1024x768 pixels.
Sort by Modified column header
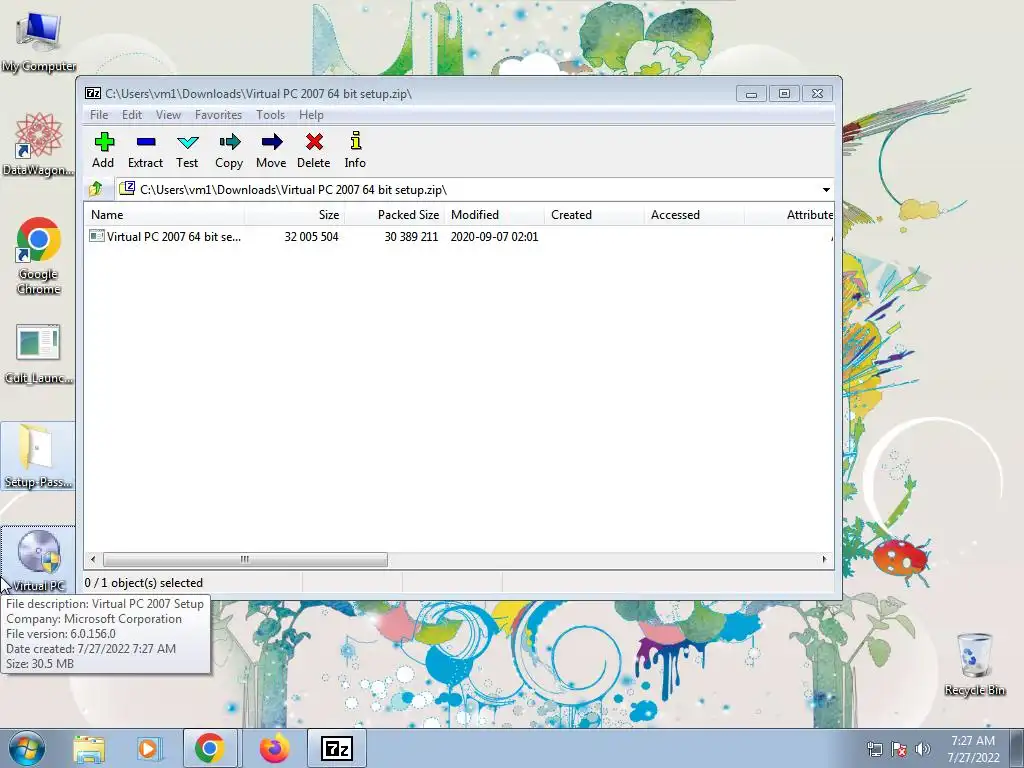pyautogui.click(x=494, y=215)
